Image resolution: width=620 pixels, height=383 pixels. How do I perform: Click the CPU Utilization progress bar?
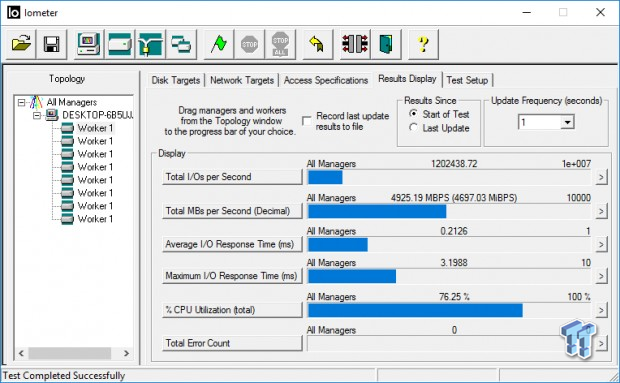tap(449, 310)
